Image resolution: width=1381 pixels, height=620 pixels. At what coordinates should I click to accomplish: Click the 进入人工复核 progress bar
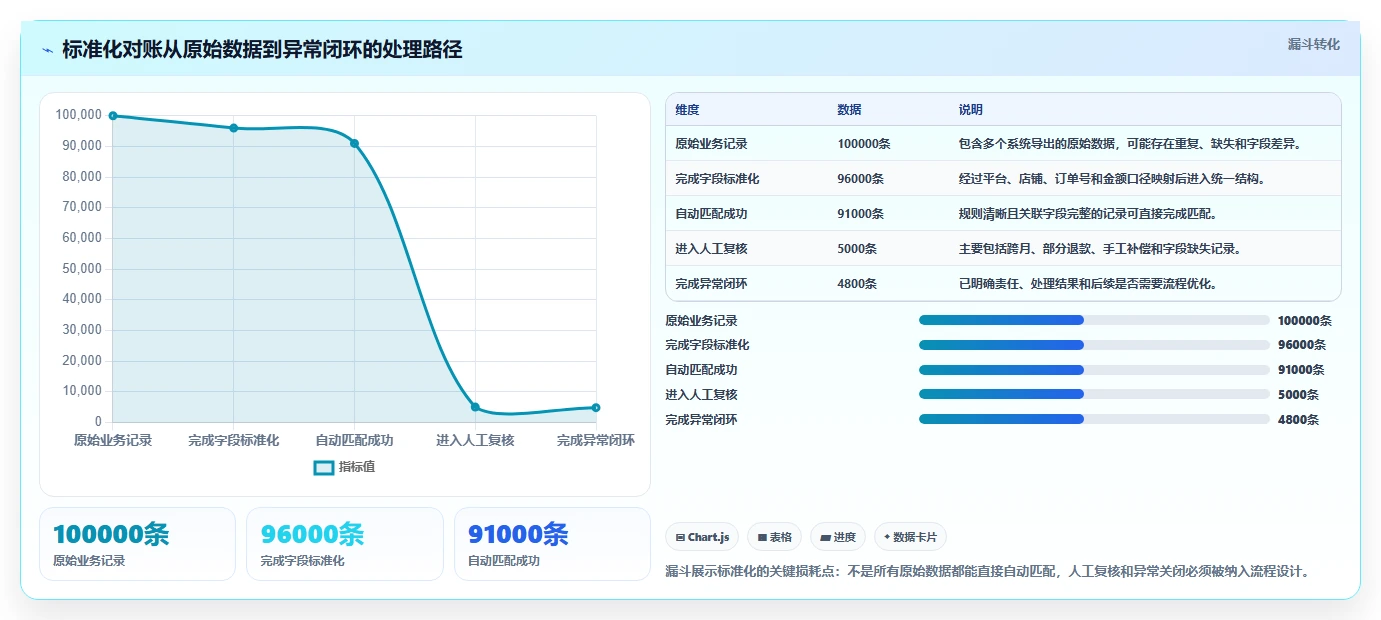coord(1094,395)
